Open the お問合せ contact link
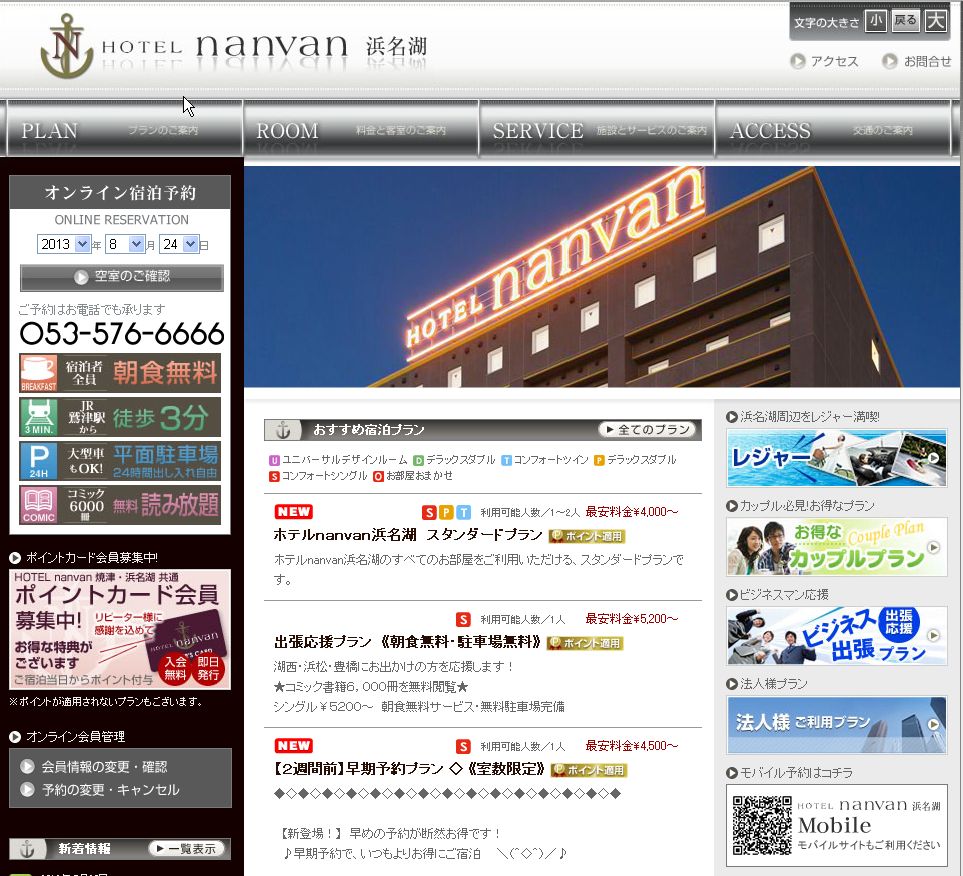The image size is (963, 876). click(x=917, y=61)
